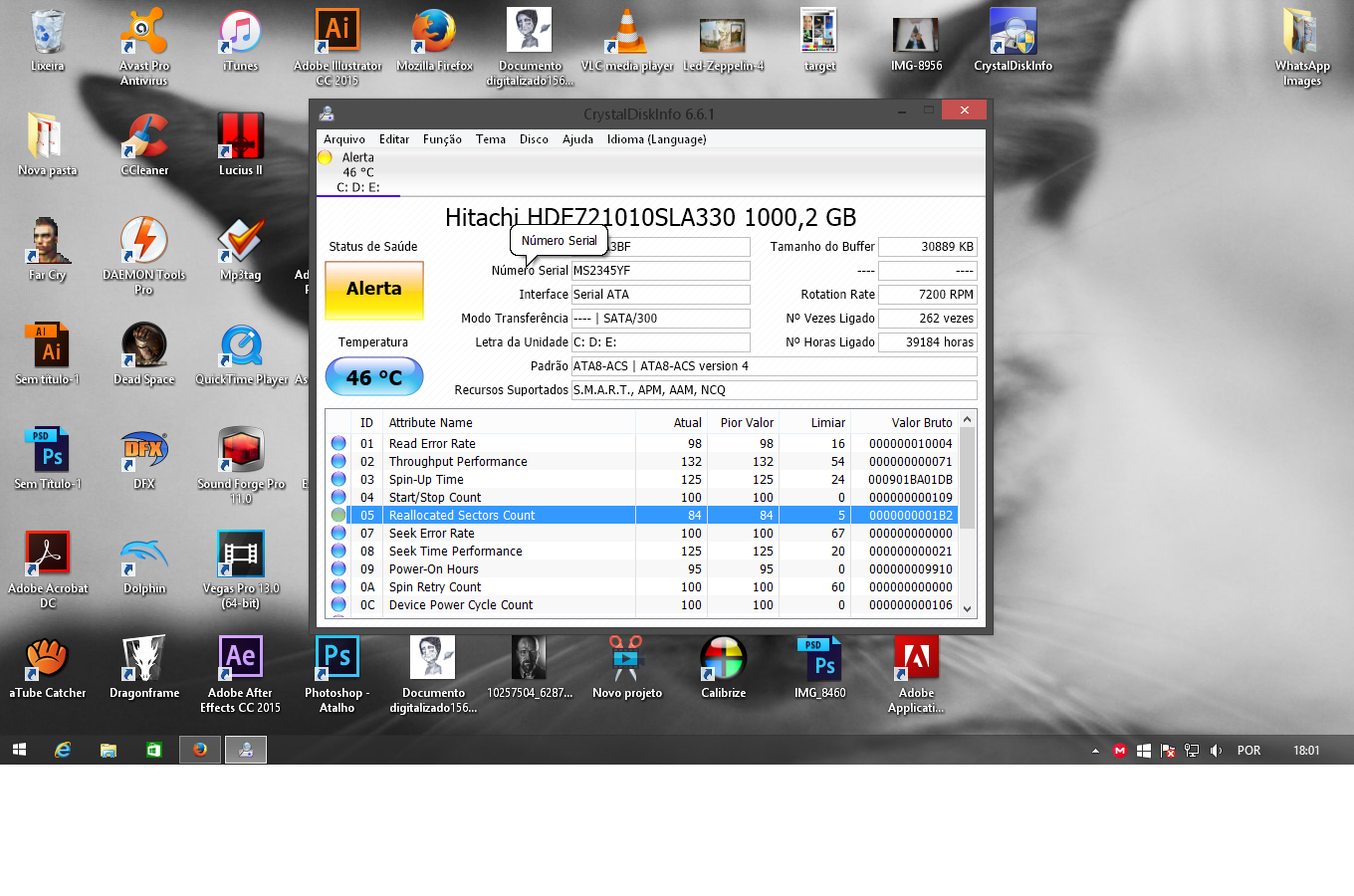Open the Dolphin desktop icon
This screenshot has width=1354, height=896.
(x=144, y=563)
